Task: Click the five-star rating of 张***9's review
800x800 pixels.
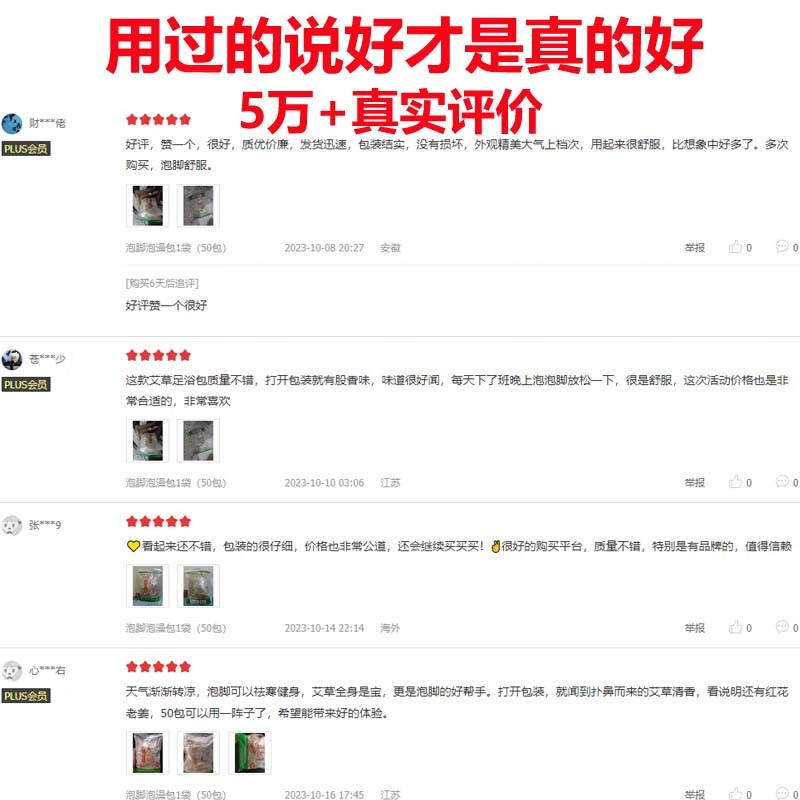Action: pos(158,521)
